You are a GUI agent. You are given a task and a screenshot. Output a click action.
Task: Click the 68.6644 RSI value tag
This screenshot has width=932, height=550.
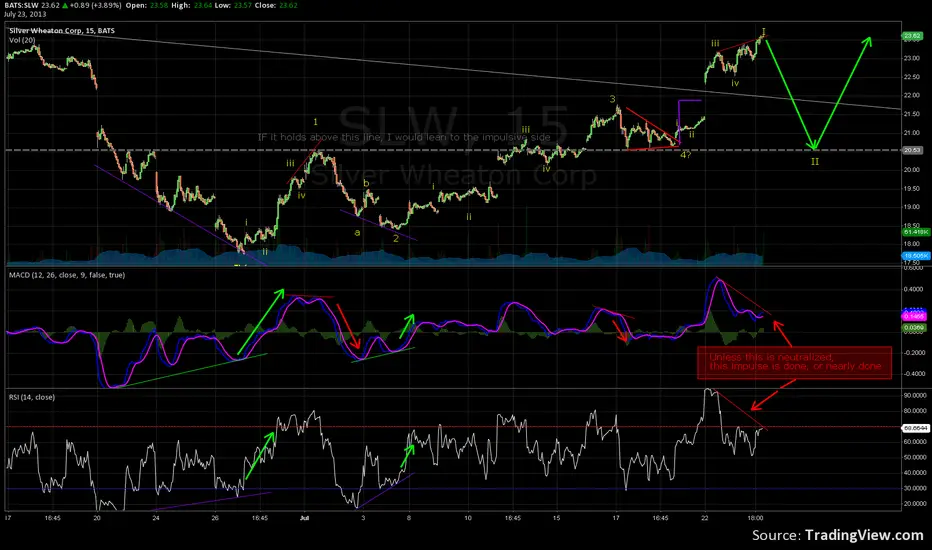point(915,428)
